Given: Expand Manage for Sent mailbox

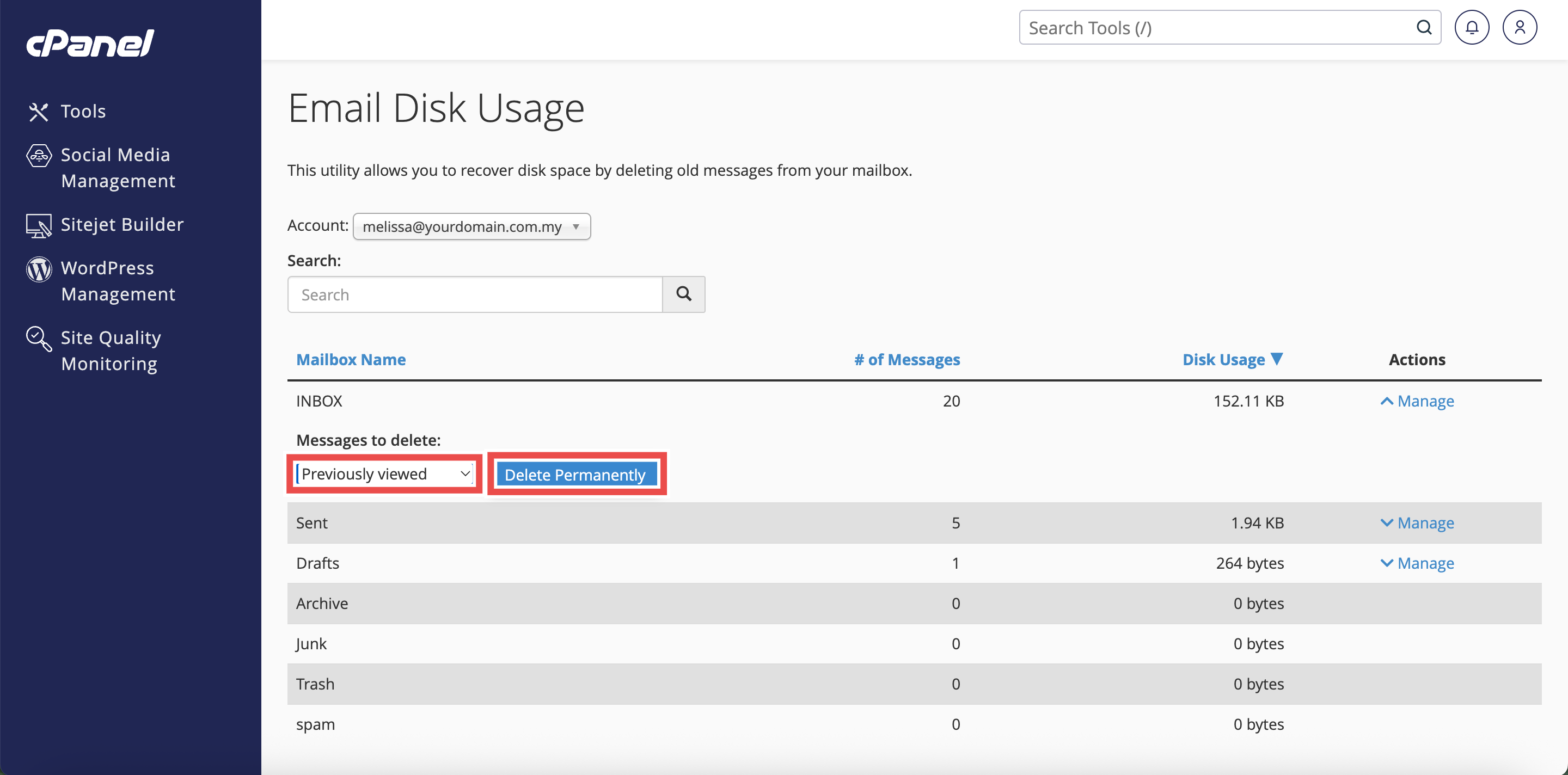Looking at the screenshot, I should tap(1417, 522).
